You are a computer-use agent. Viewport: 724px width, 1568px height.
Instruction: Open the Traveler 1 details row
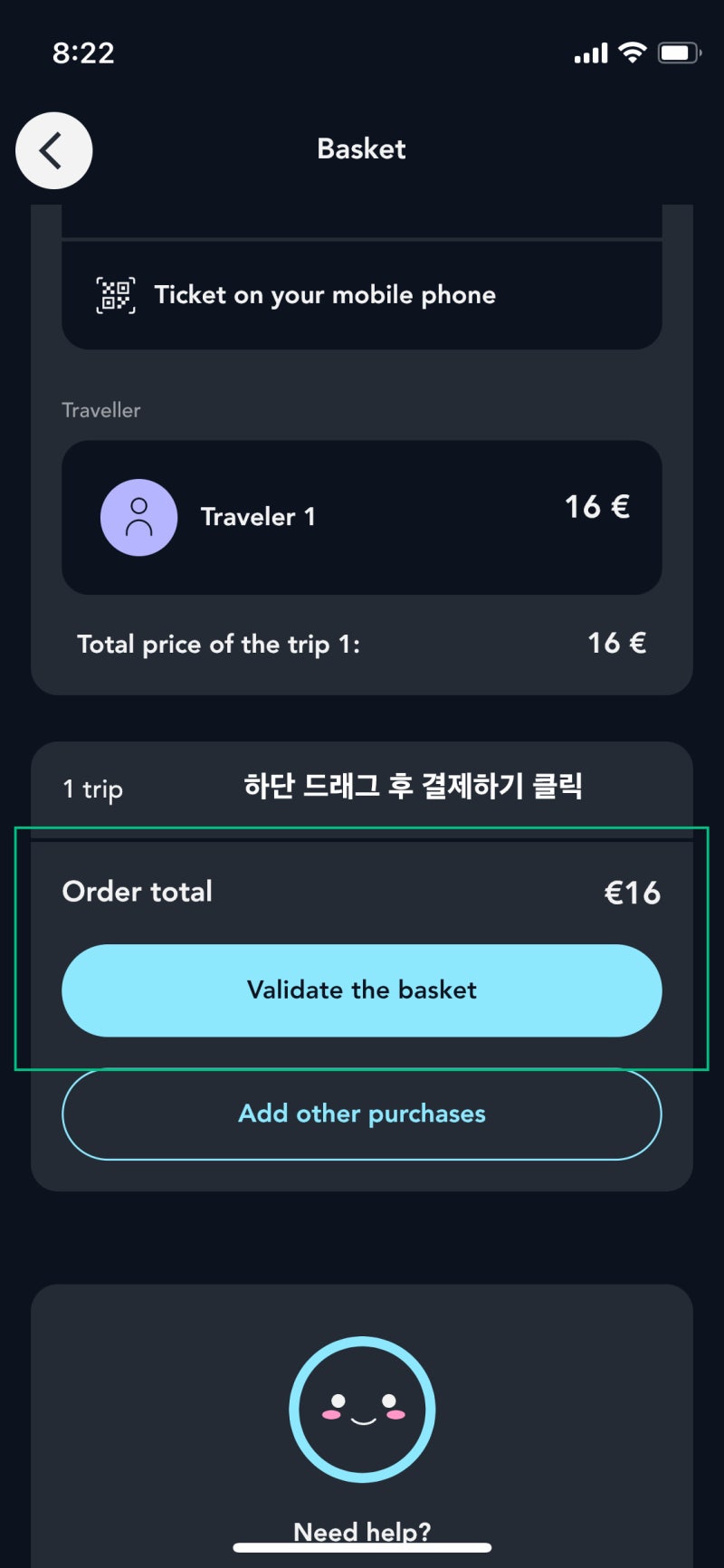[362, 517]
